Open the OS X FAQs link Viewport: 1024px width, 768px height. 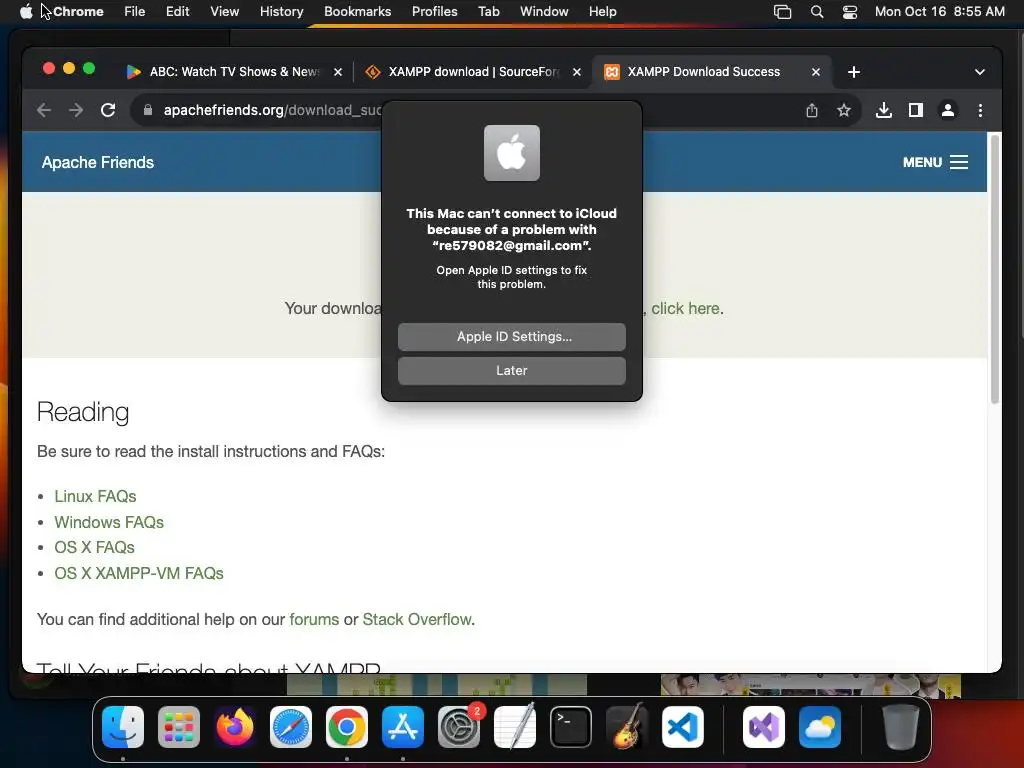(95, 547)
